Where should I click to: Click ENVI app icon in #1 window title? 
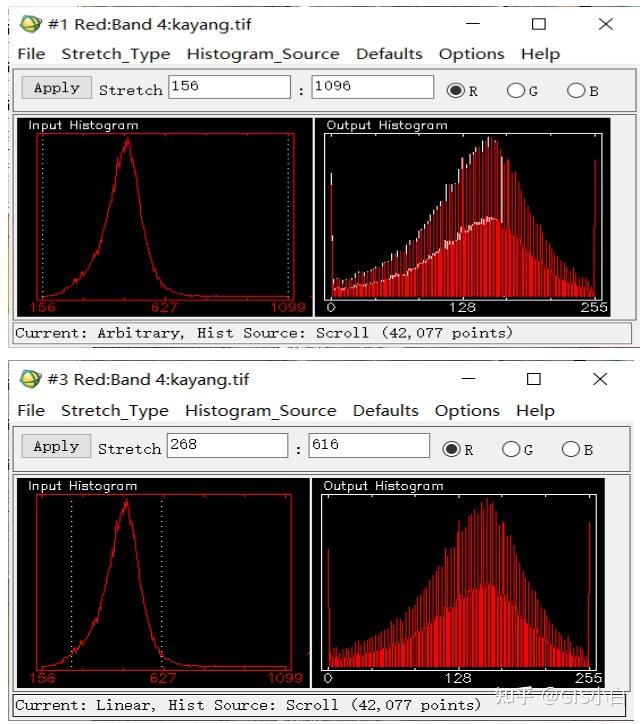click(30, 24)
